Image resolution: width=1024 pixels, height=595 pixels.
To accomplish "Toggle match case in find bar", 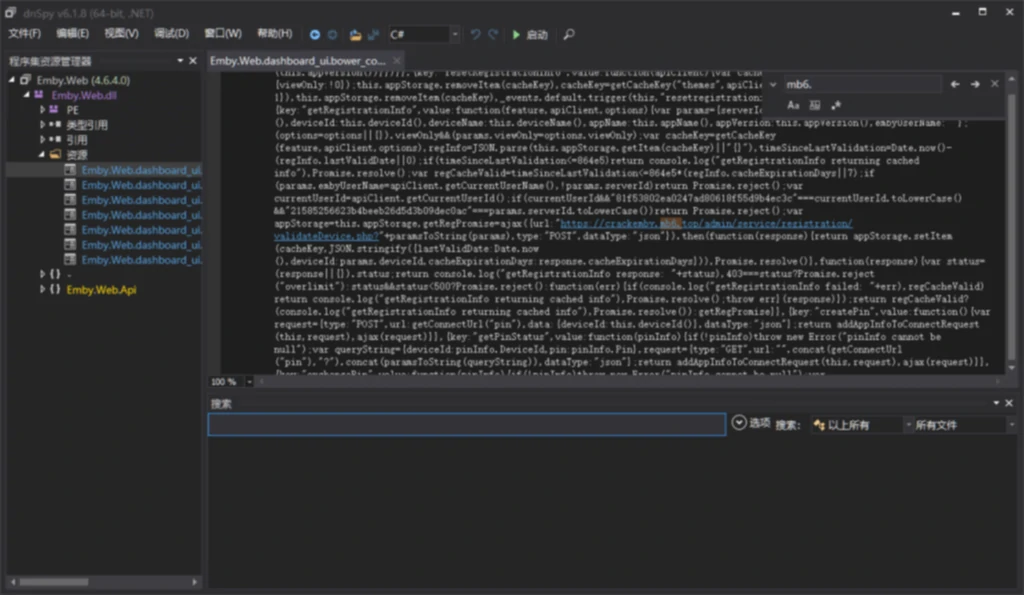I will [793, 105].
